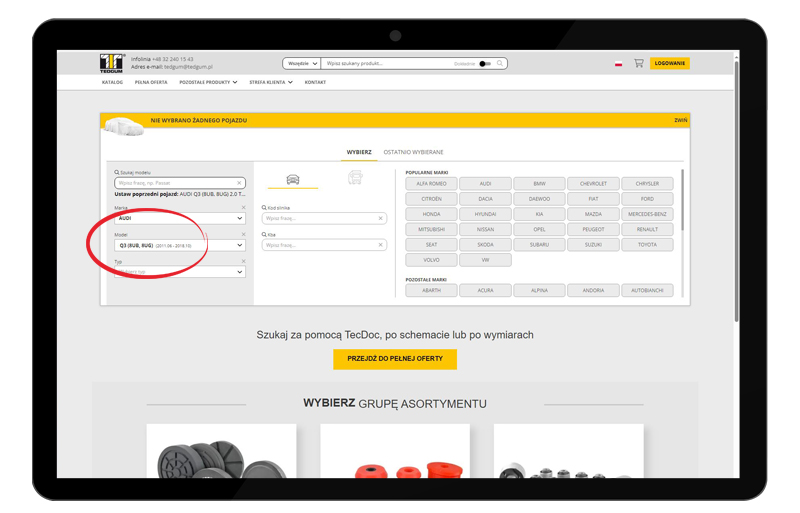Clear the Typ selection with X
800x513 pixels.
[243, 261]
